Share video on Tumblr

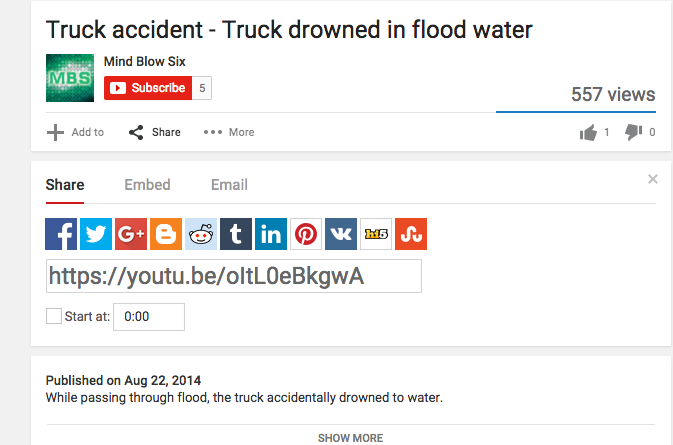tap(236, 234)
